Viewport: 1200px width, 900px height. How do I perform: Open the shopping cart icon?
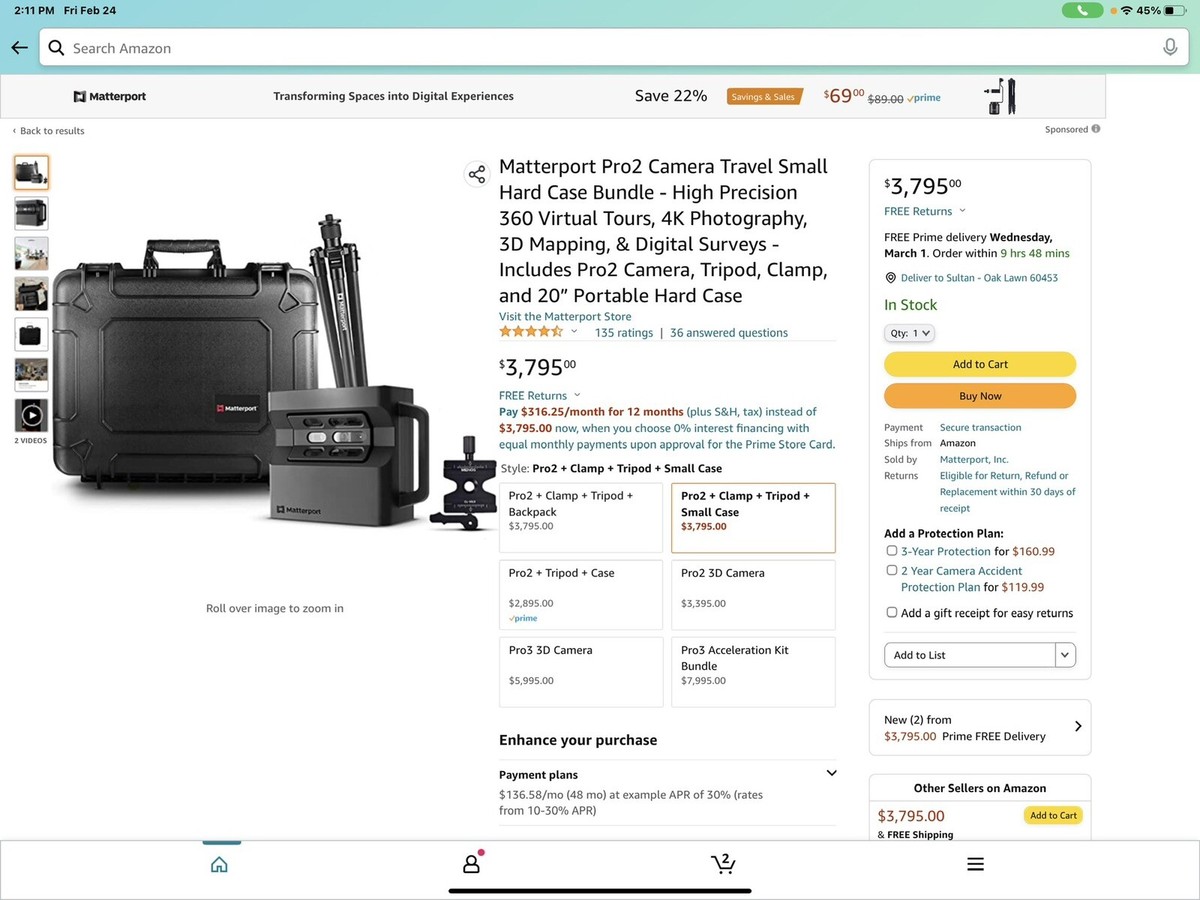click(723, 864)
